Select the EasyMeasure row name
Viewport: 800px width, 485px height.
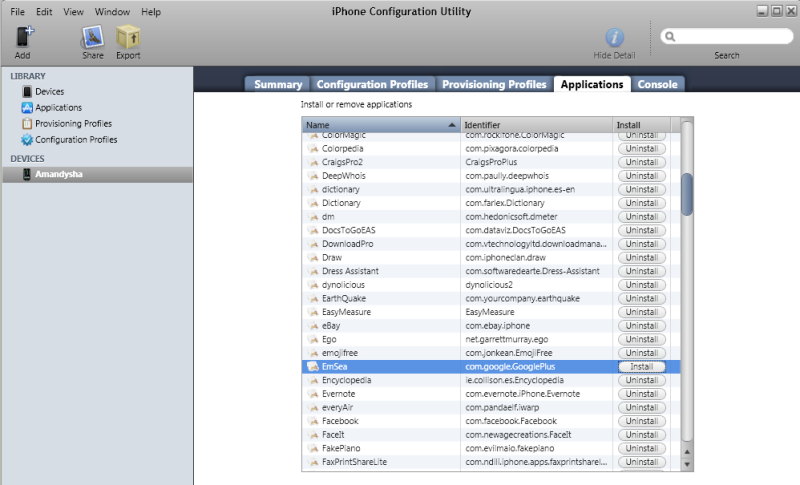pos(346,312)
